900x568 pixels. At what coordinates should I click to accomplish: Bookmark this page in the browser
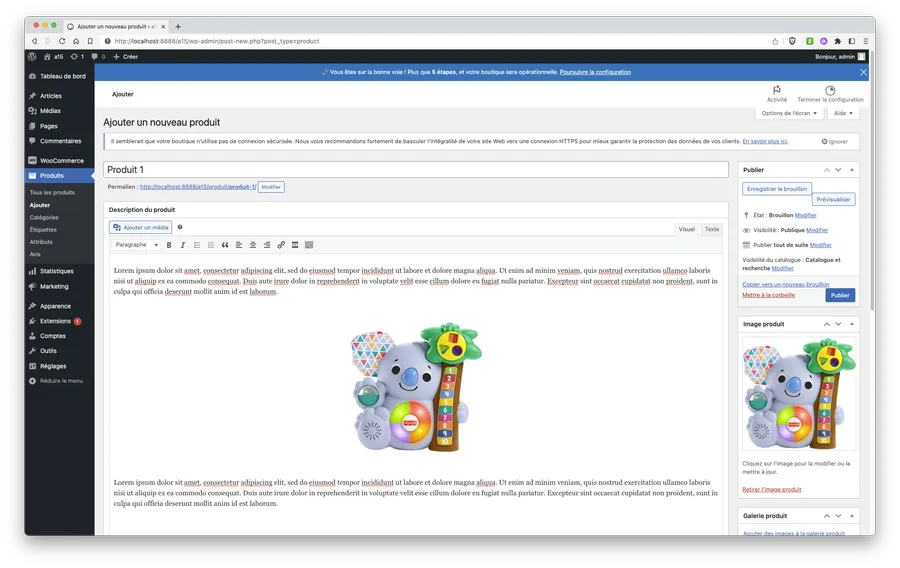tap(90, 41)
